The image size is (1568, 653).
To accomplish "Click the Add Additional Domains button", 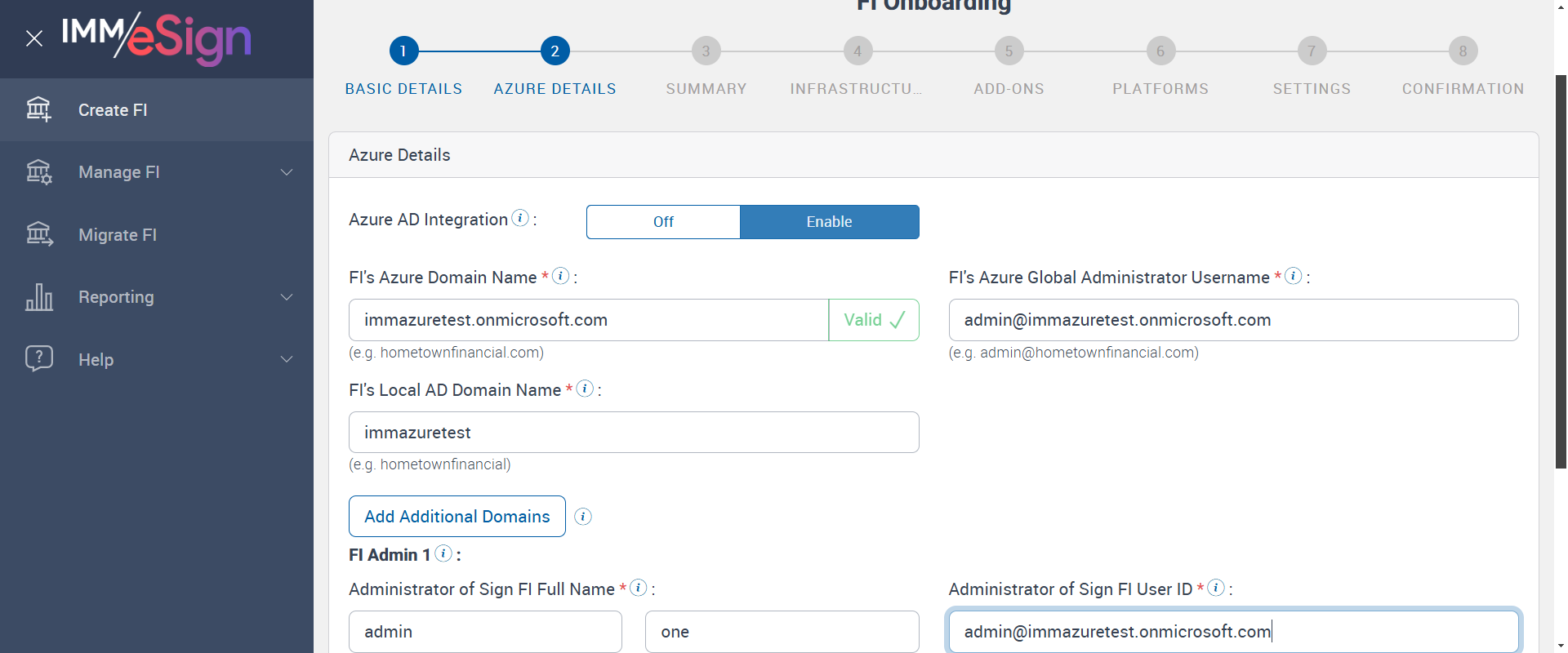I will (457, 517).
